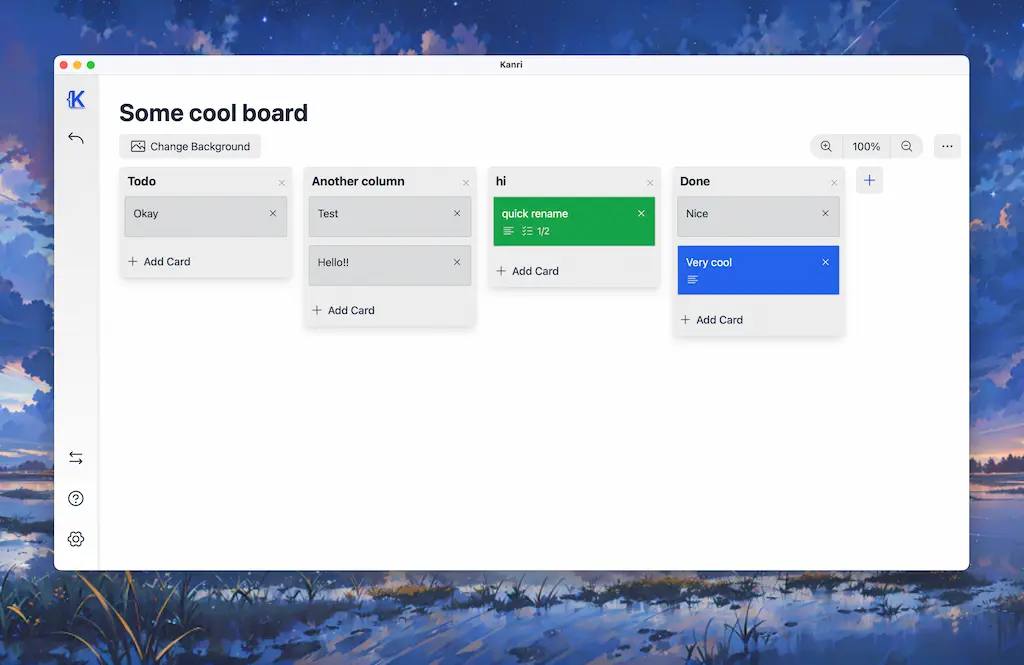Viewport: 1024px width, 665px height.
Task: Zoom out using the magnifier minus icon
Action: click(907, 146)
